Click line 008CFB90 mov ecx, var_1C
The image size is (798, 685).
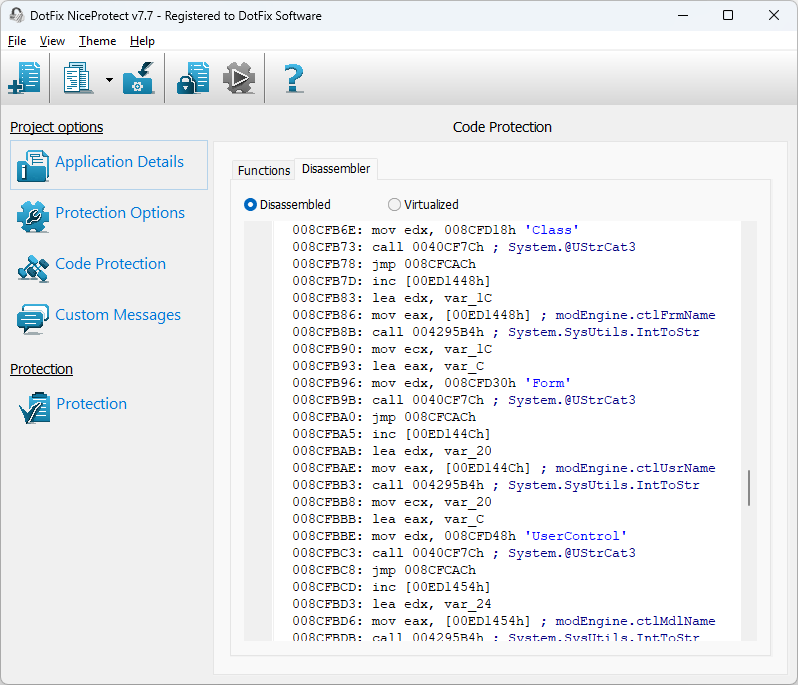coord(392,349)
